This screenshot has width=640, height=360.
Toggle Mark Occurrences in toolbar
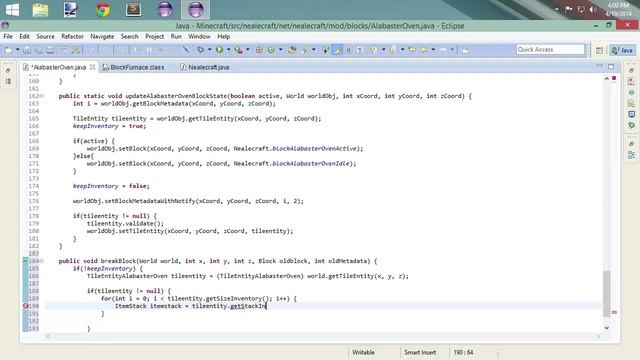coord(337,50)
